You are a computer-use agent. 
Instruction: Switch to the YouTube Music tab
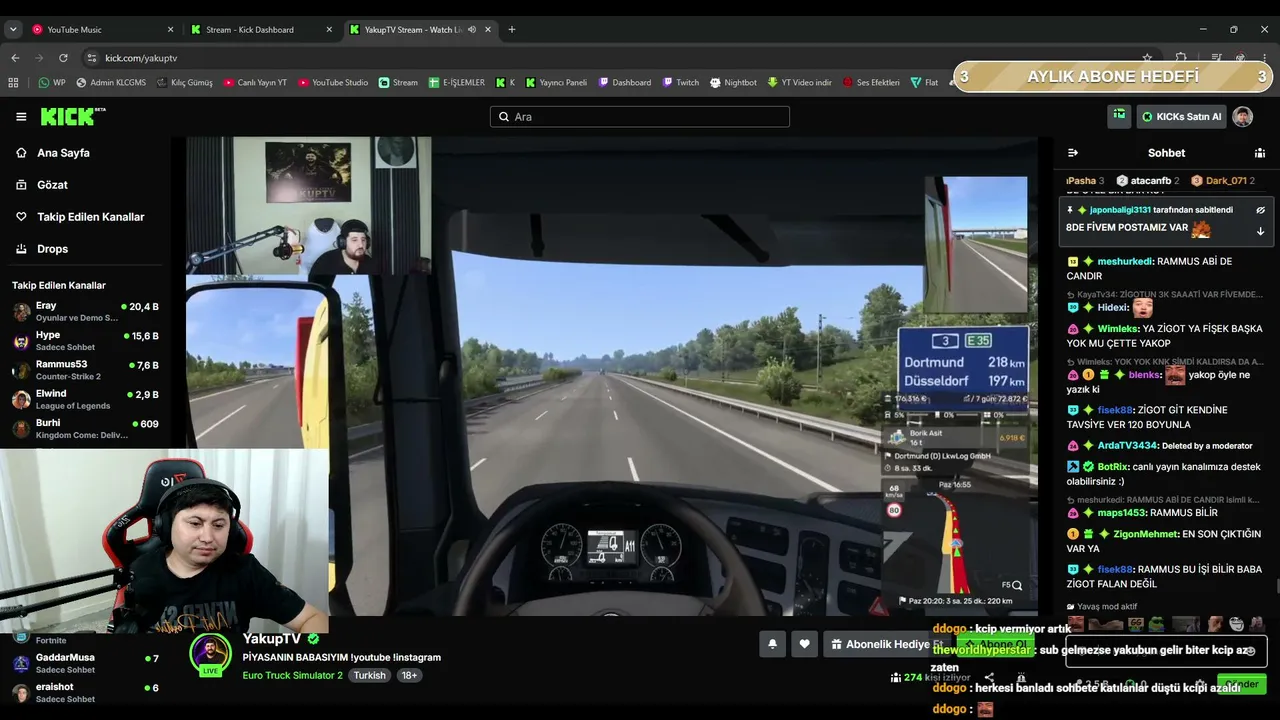(100, 30)
